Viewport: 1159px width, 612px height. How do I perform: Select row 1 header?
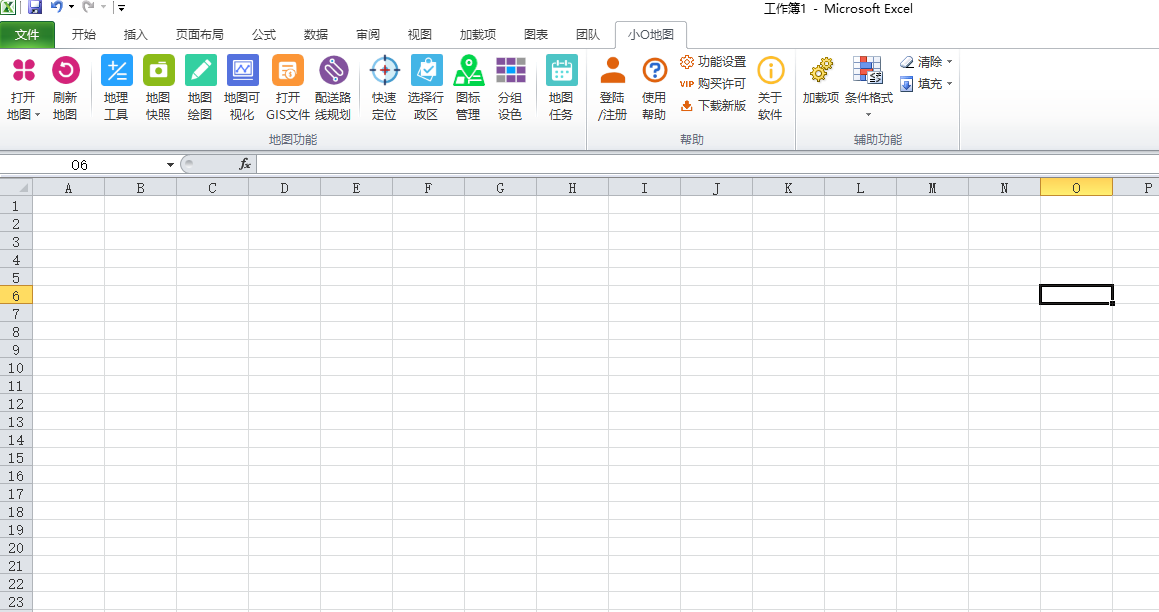pos(16,205)
